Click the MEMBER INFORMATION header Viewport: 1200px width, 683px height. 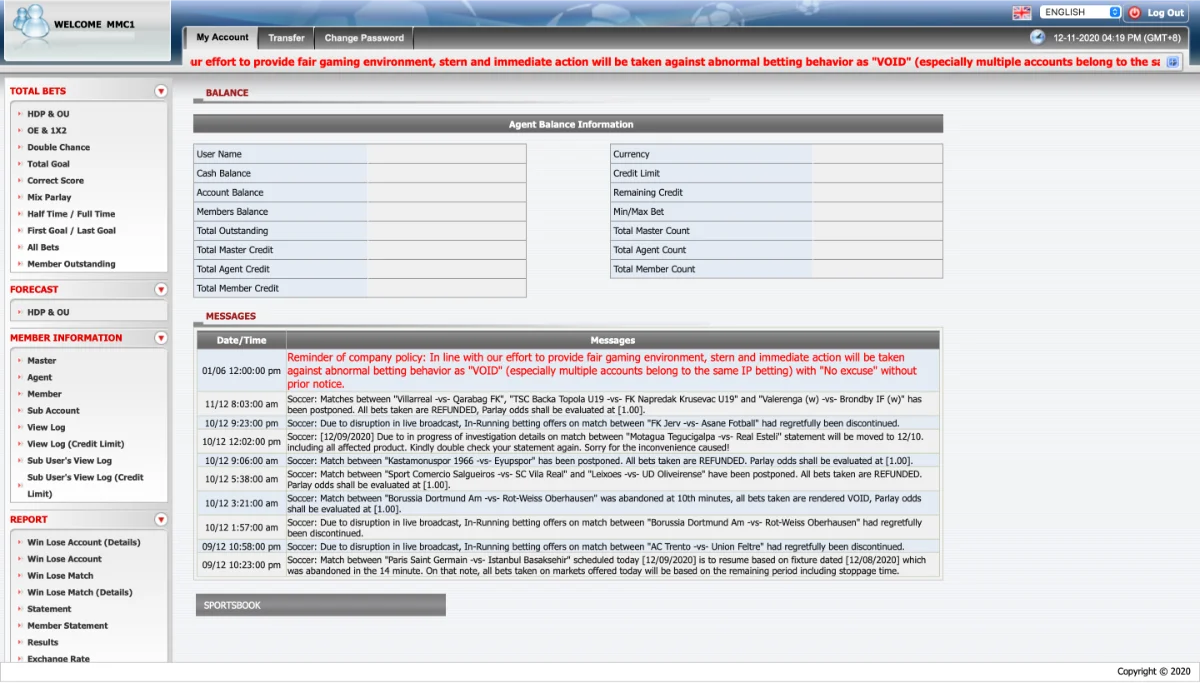(66, 338)
